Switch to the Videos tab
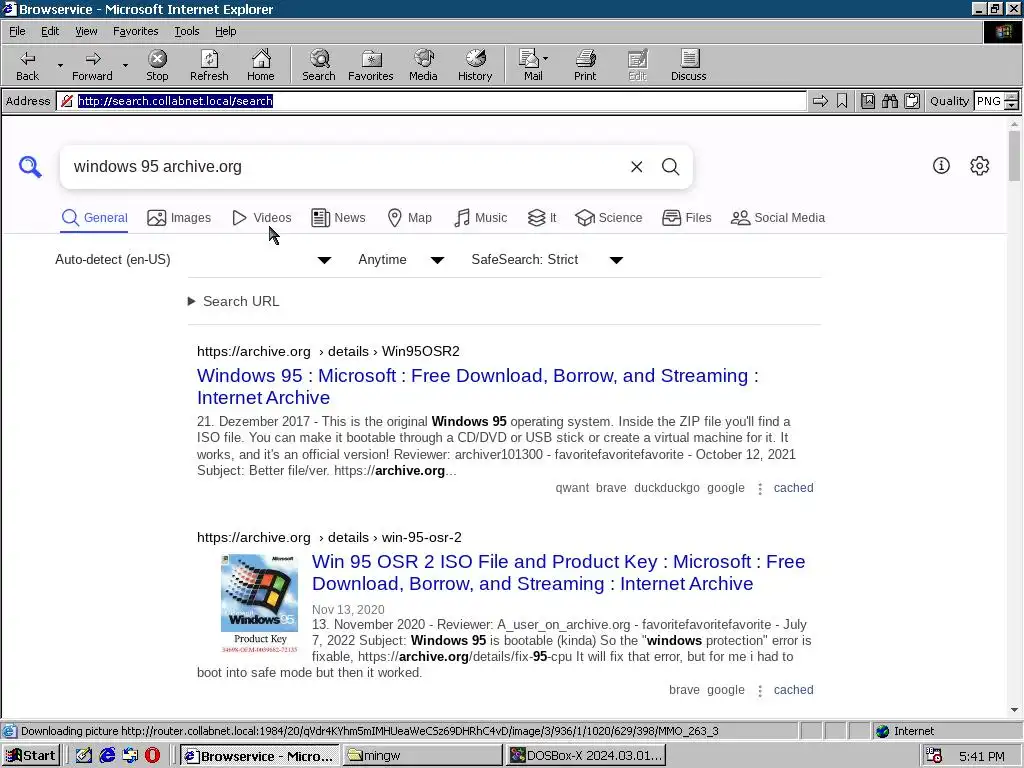The image size is (1024, 768). click(x=262, y=217)
